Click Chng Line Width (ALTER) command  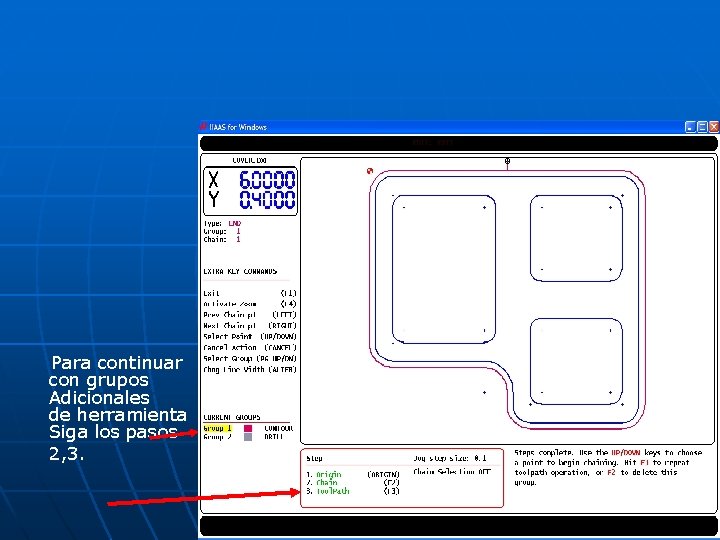[250, 369]
